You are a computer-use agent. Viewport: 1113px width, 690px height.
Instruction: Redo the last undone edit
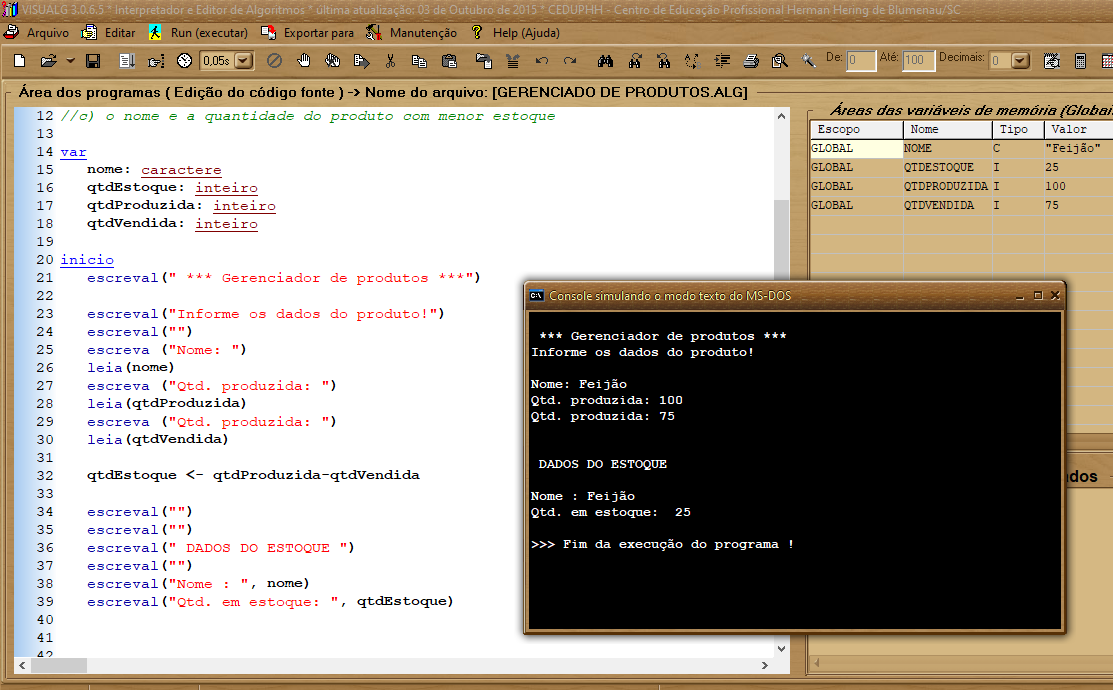click(x=570, y=61)
